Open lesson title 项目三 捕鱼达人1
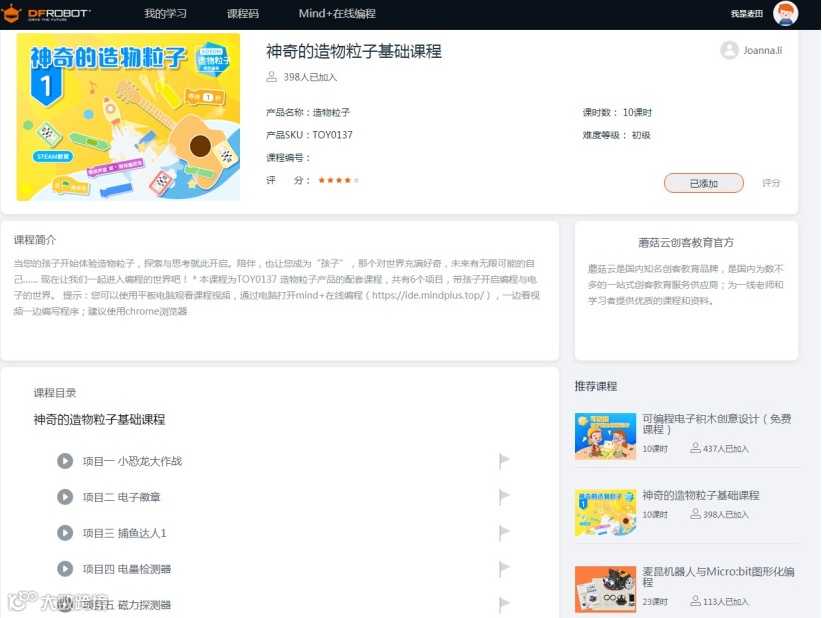 click(x=124, y=533)
